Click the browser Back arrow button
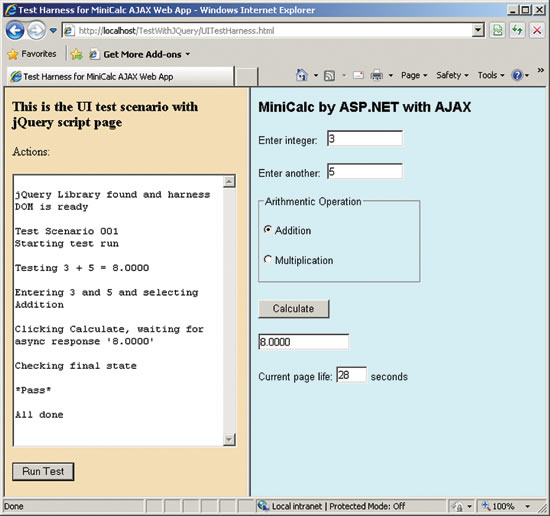Image resolution: width=550 pixels, height=516 pixels. pos(15,31)
